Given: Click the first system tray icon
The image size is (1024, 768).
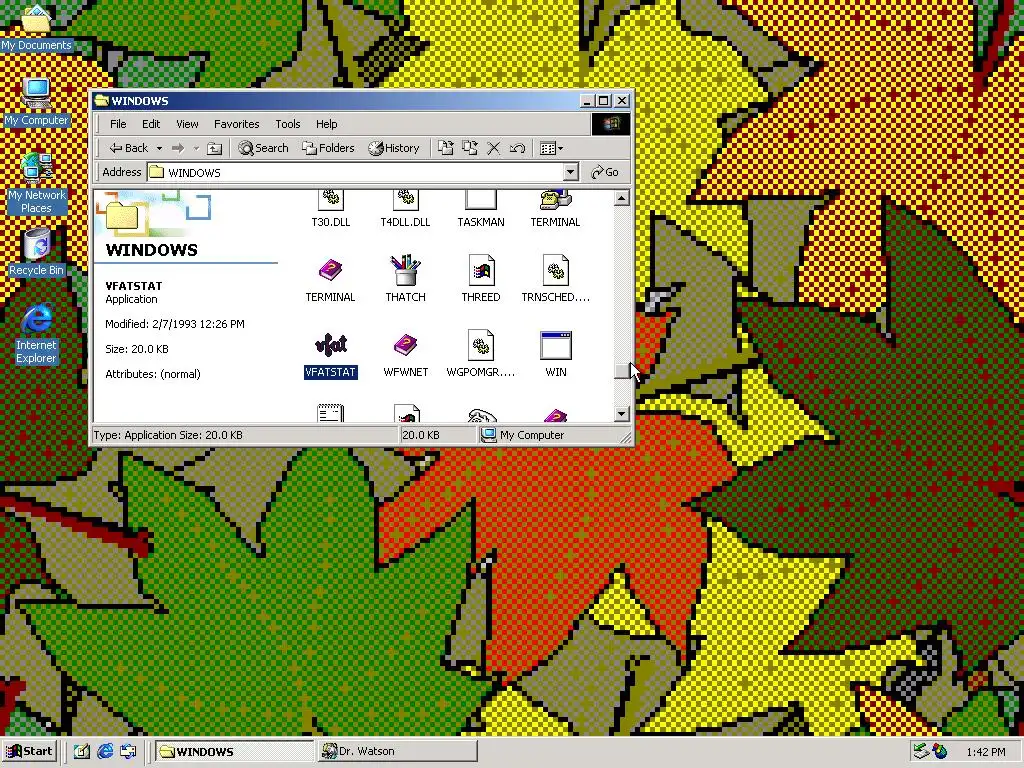Looking at the screenshot, I should [x=921, y=751].
